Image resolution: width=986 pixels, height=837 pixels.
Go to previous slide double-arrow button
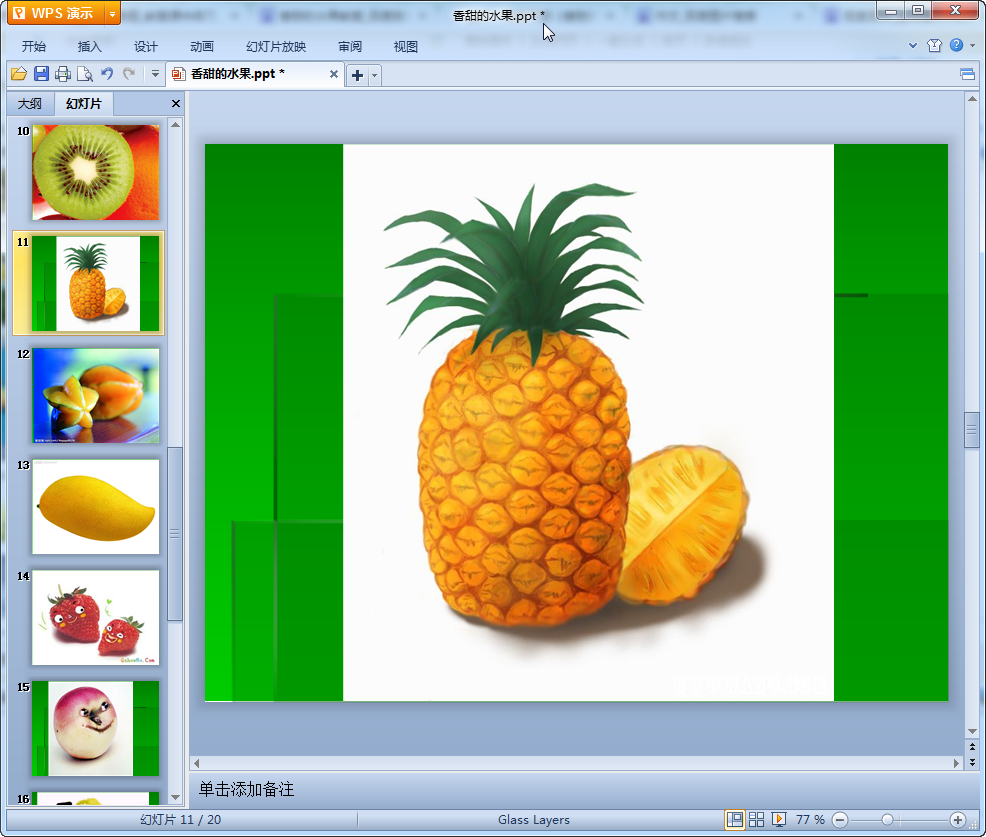tap(972, 747)
